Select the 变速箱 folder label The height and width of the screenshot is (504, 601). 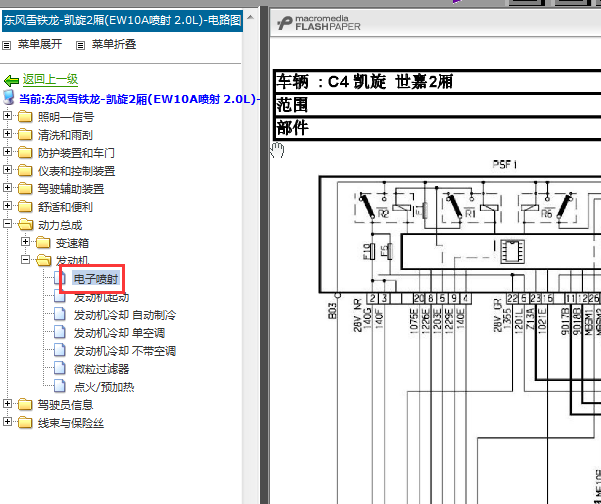point(72,243)
